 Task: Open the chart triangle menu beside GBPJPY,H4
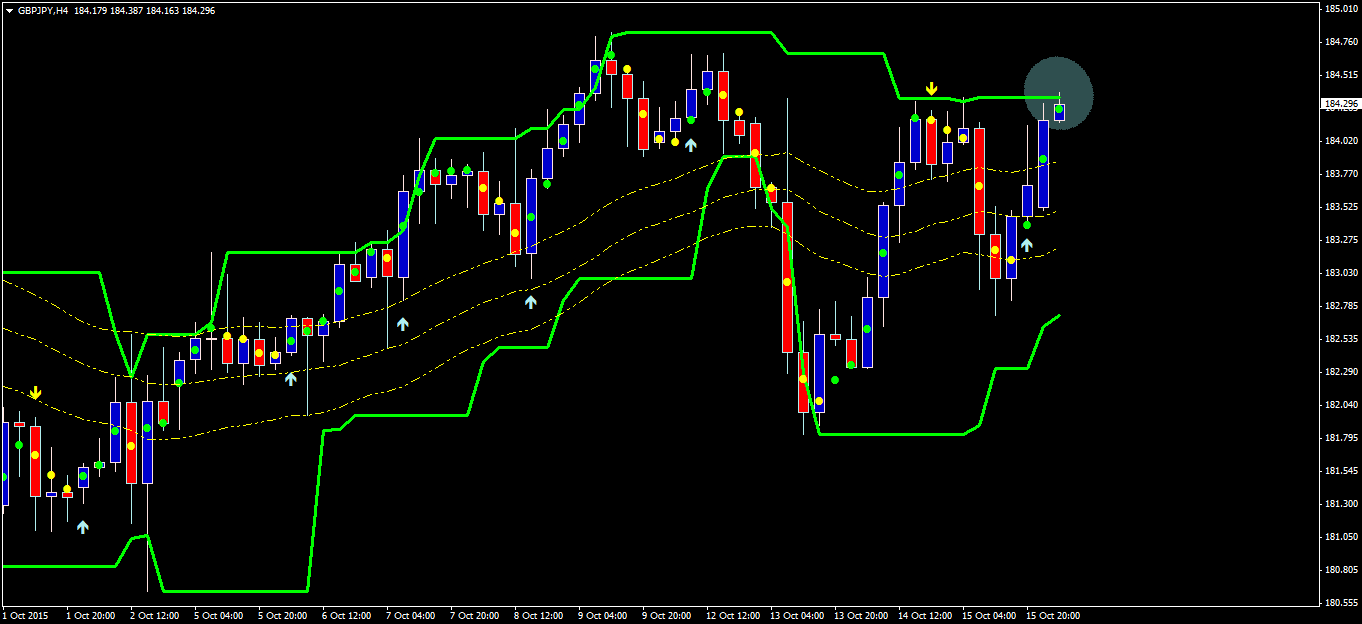click(9, 10)
